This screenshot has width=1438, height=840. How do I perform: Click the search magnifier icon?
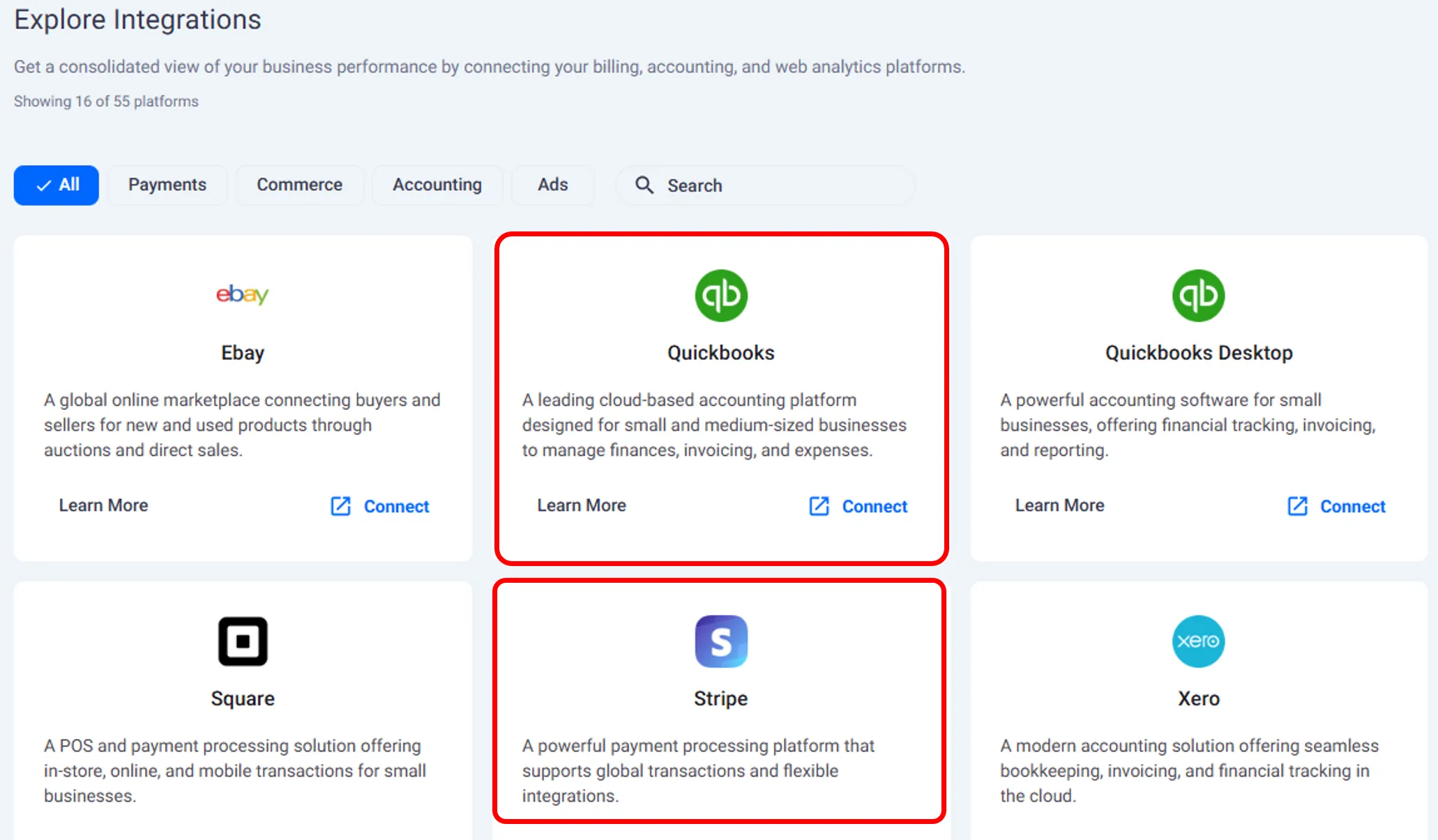pos(644,185)
